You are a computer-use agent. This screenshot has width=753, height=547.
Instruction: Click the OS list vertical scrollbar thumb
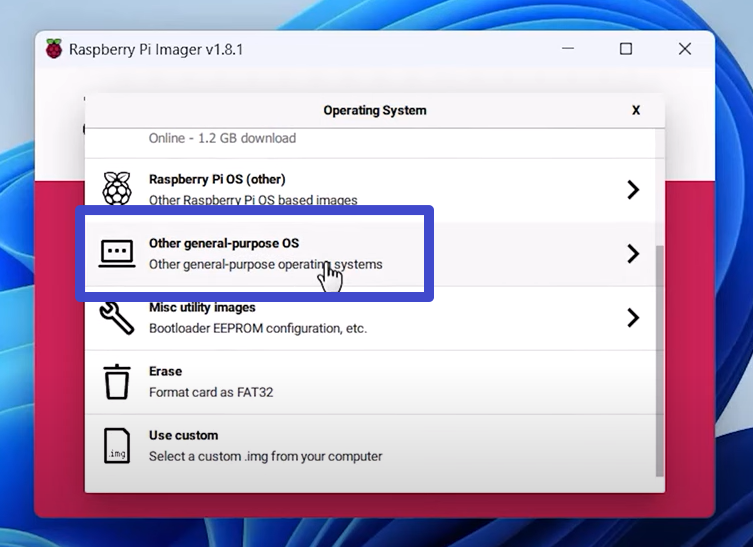point(660,361)
